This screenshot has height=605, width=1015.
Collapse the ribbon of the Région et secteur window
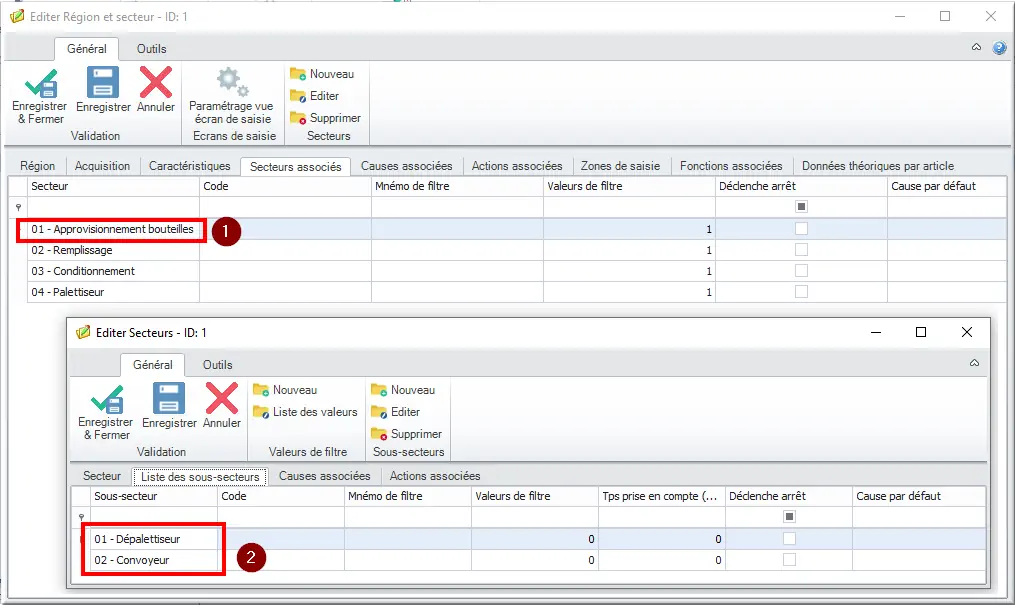[976, 47]
